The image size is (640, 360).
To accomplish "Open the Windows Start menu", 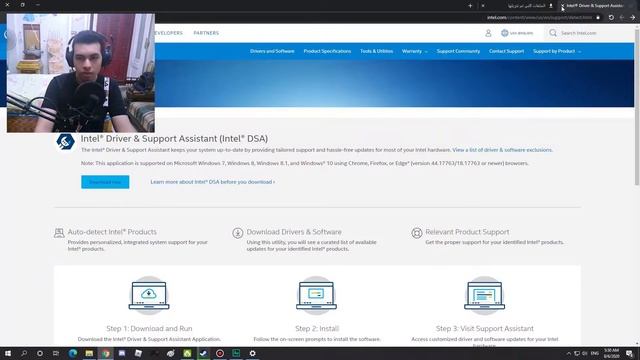I will click(x=7, y=353).
